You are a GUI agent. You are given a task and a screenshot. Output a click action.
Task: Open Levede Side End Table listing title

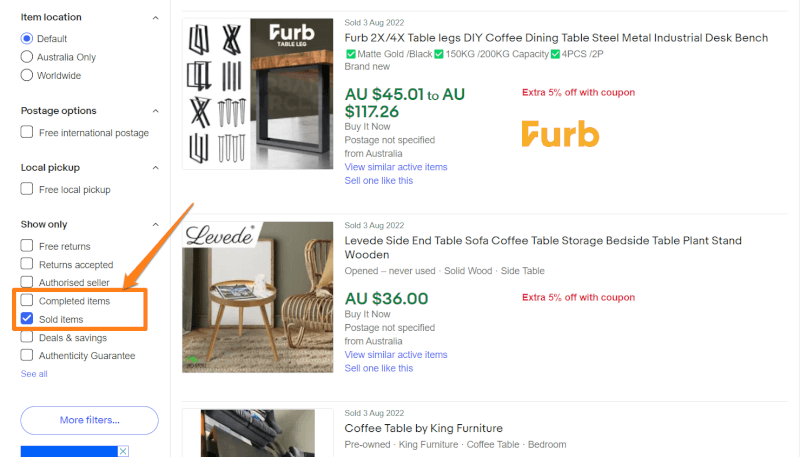click(x=543, y=247)
